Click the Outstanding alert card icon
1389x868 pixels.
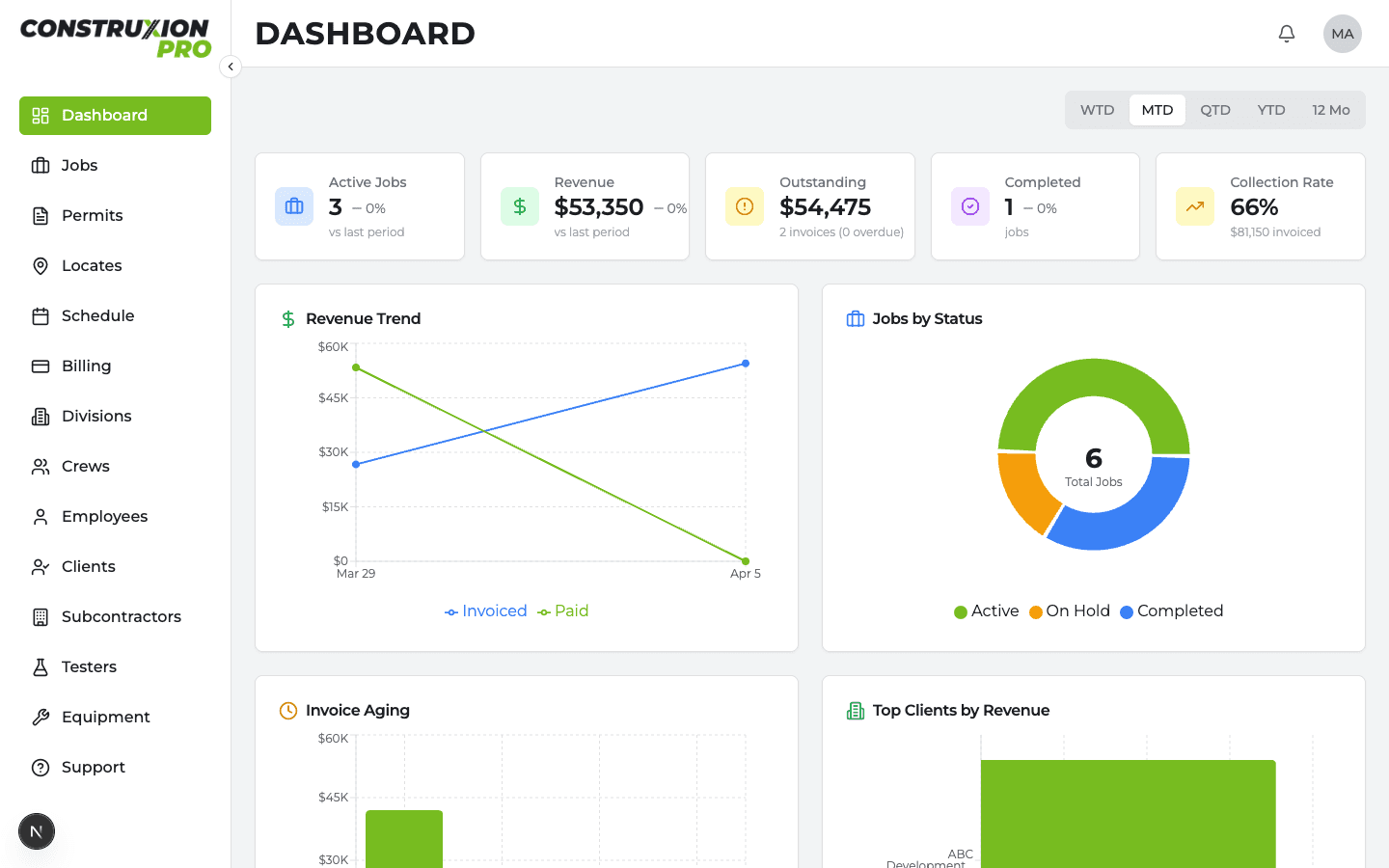click(745, 206)
